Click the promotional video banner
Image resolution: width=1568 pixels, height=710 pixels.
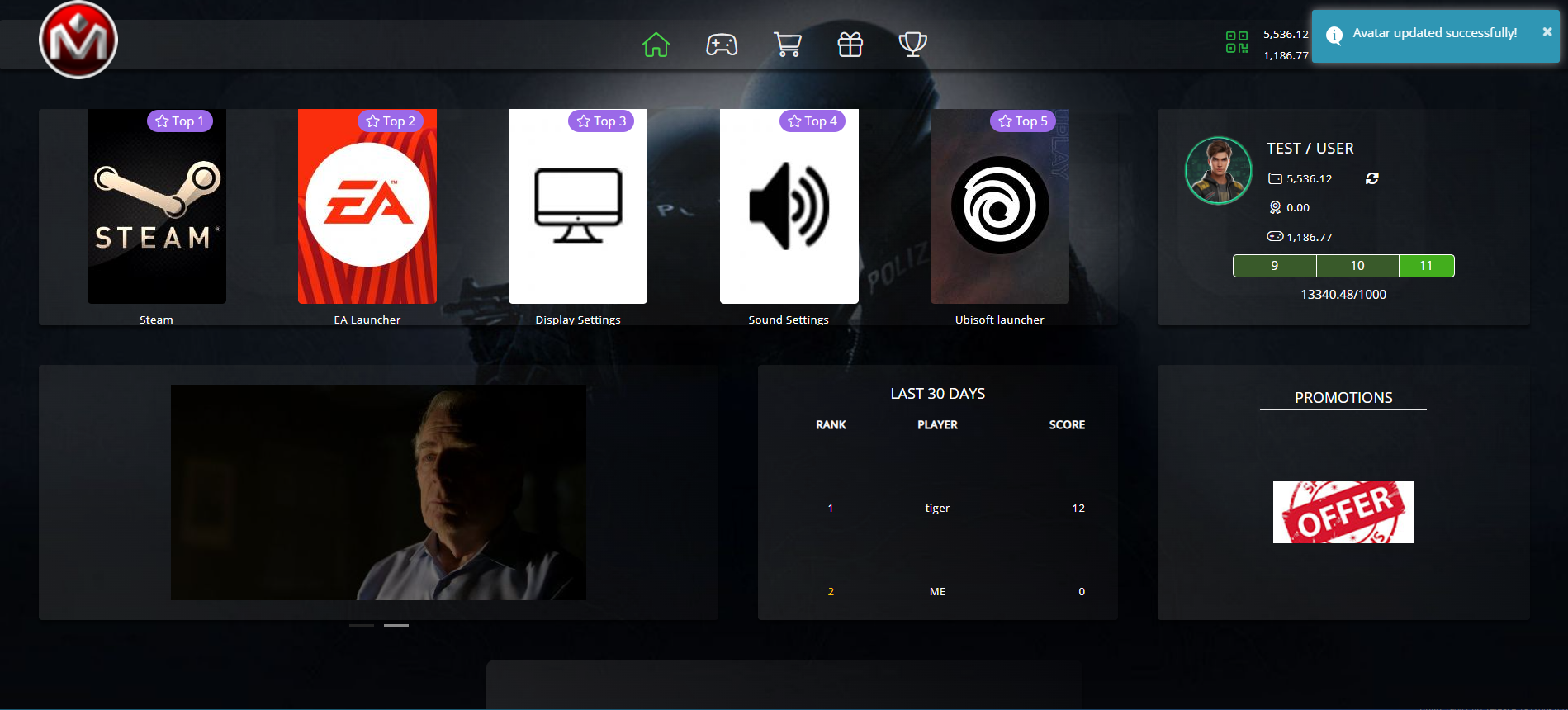(x=378, y=492)
